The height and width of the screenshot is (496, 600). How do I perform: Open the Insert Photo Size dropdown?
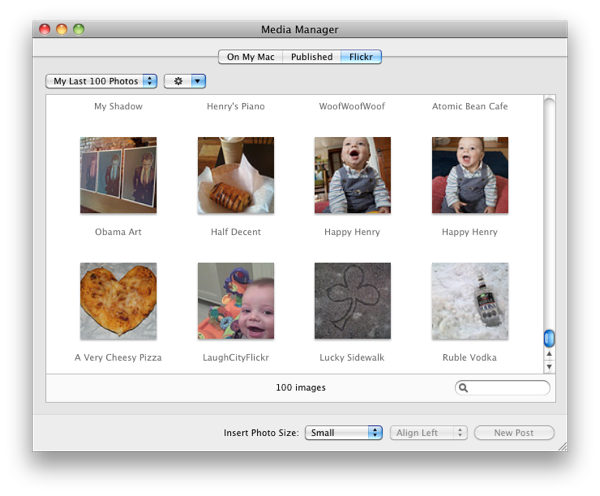[x=344, y=433]
